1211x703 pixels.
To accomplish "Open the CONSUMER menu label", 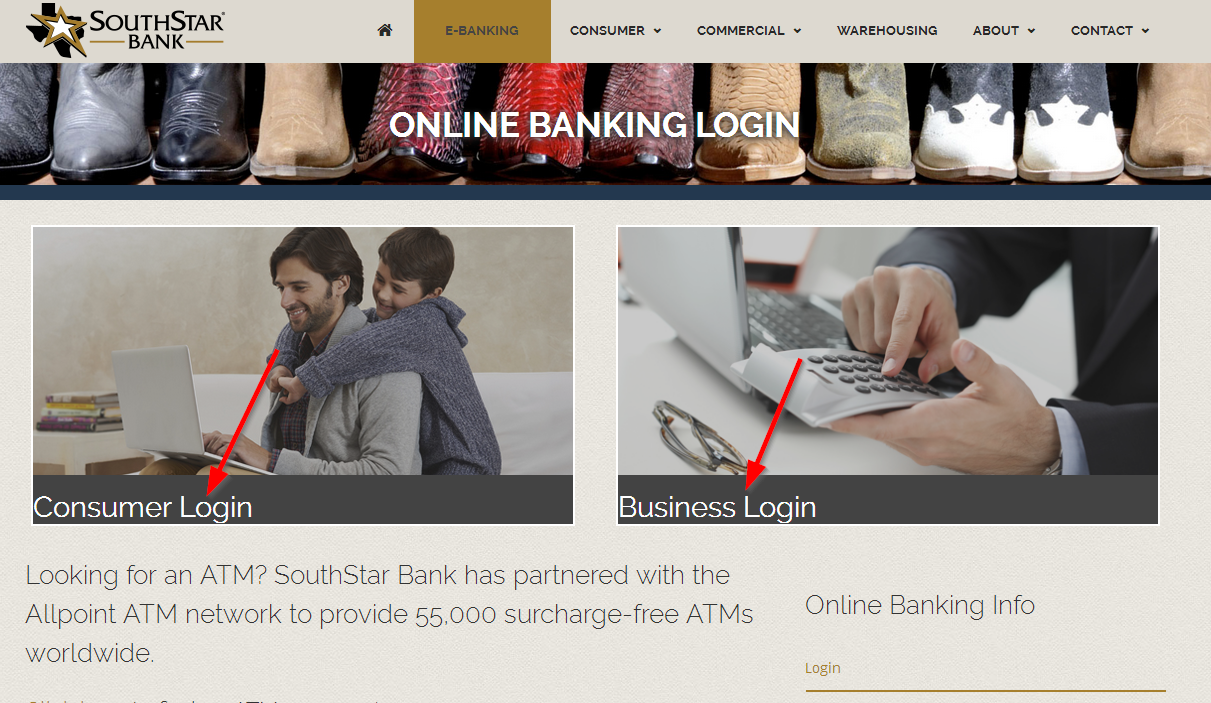I will click(607, 31).
